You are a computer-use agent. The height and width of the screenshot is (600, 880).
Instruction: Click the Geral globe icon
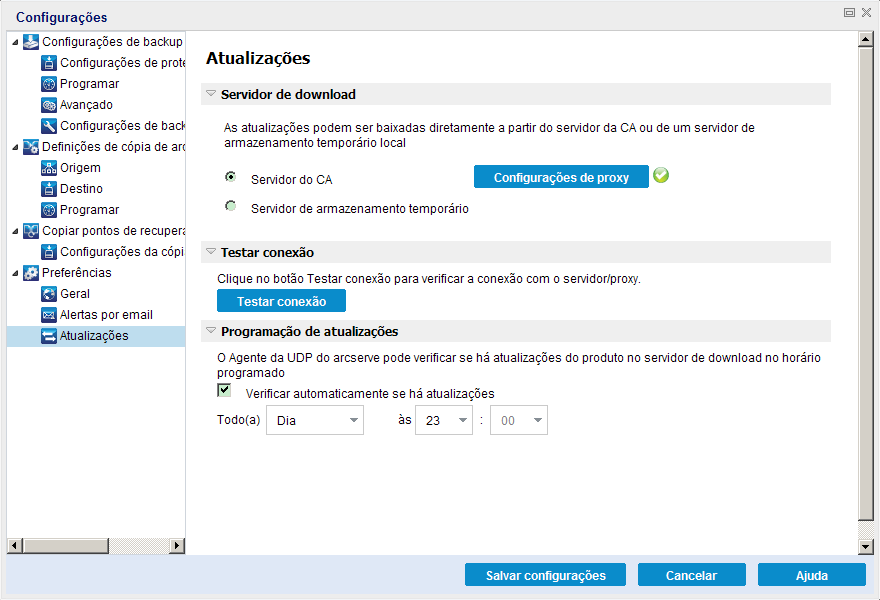coord(49,294)
